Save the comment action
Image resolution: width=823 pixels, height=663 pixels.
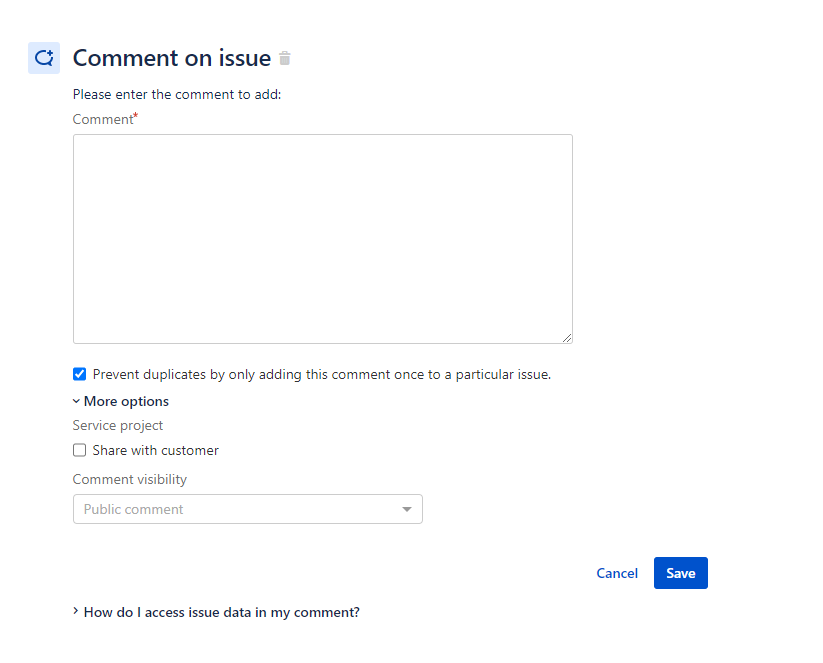tap(681, 573)
